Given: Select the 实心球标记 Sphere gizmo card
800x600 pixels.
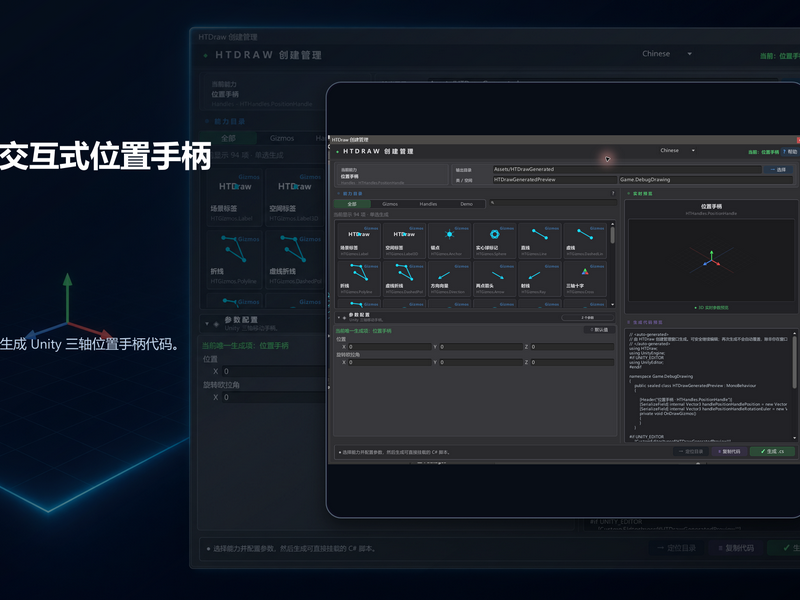Looking at the screenshot, I should pos(494,240).
